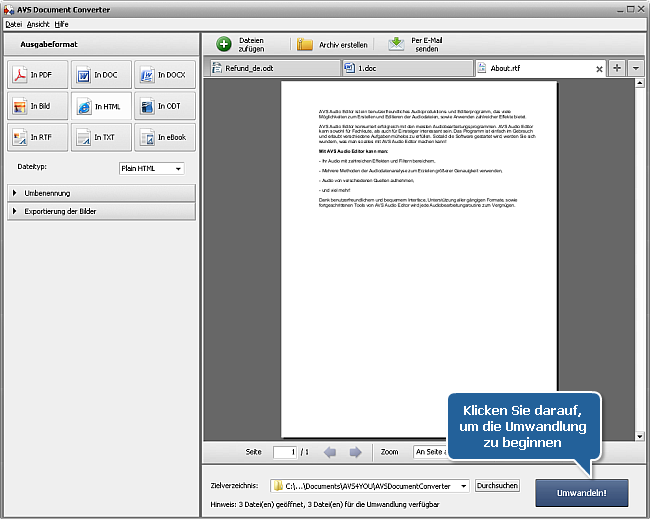This screenshot has width=650, height=519.
Task: Add a new file tab with plus
Action: pos(617,68)
